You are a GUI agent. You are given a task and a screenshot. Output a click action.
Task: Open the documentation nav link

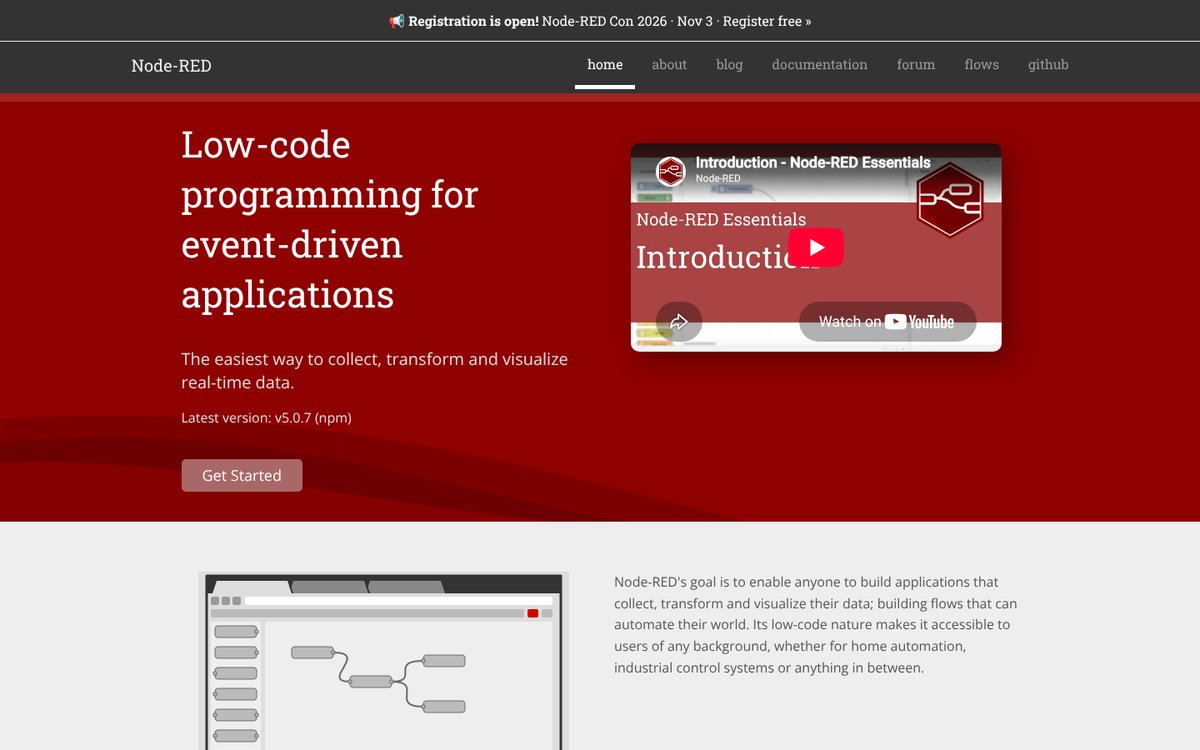[x=819, y=65]
